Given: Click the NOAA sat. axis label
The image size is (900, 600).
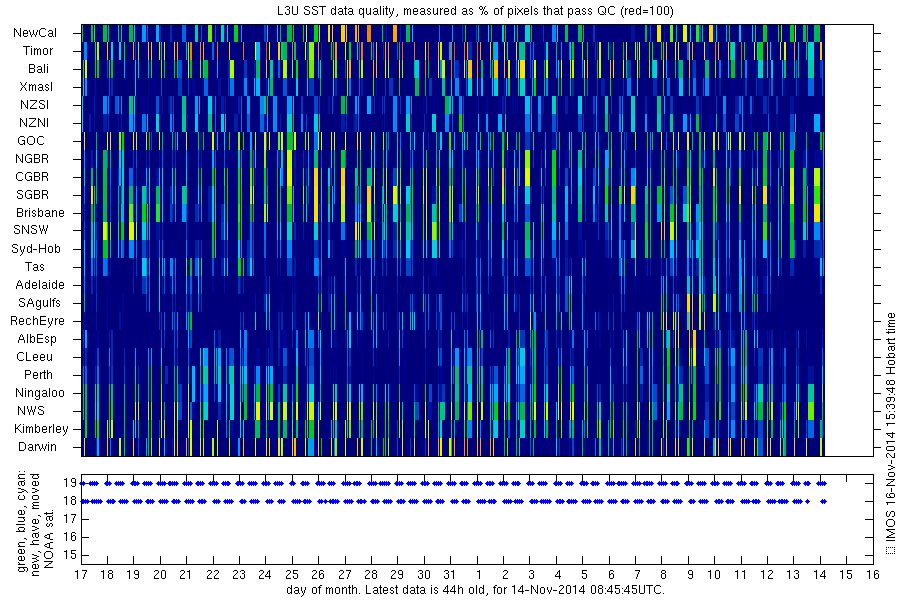Looking at the screenshot, I should pyautogui.click(x=49, y=537).
